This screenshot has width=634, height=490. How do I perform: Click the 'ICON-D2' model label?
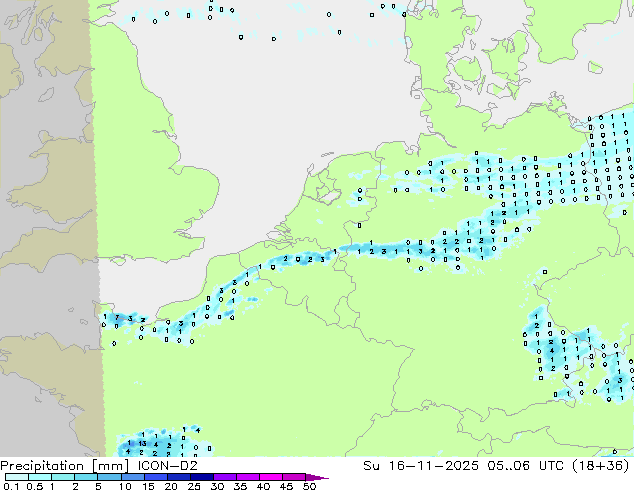click(167, 466)
